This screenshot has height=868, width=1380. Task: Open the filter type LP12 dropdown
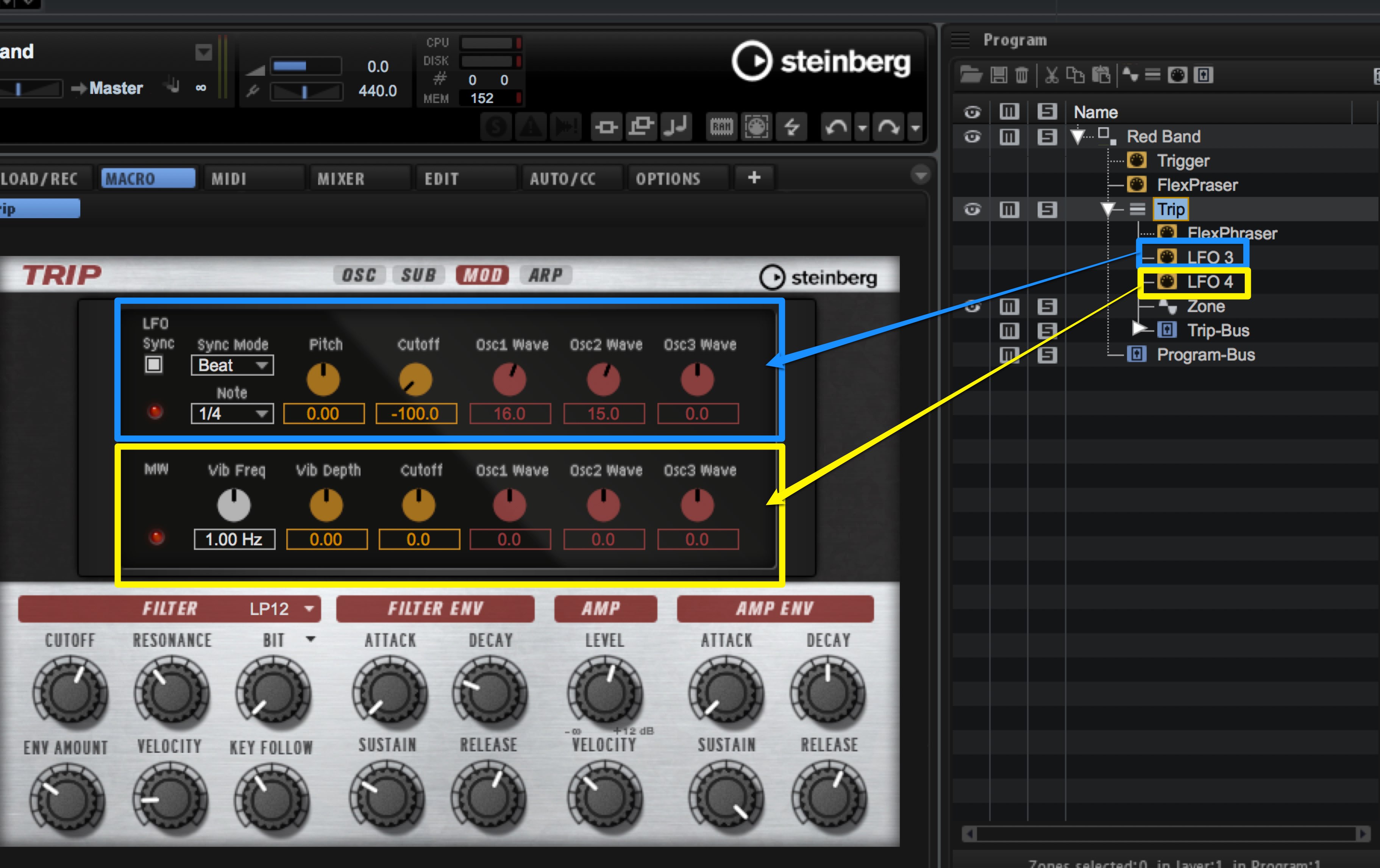click(282, 609)
